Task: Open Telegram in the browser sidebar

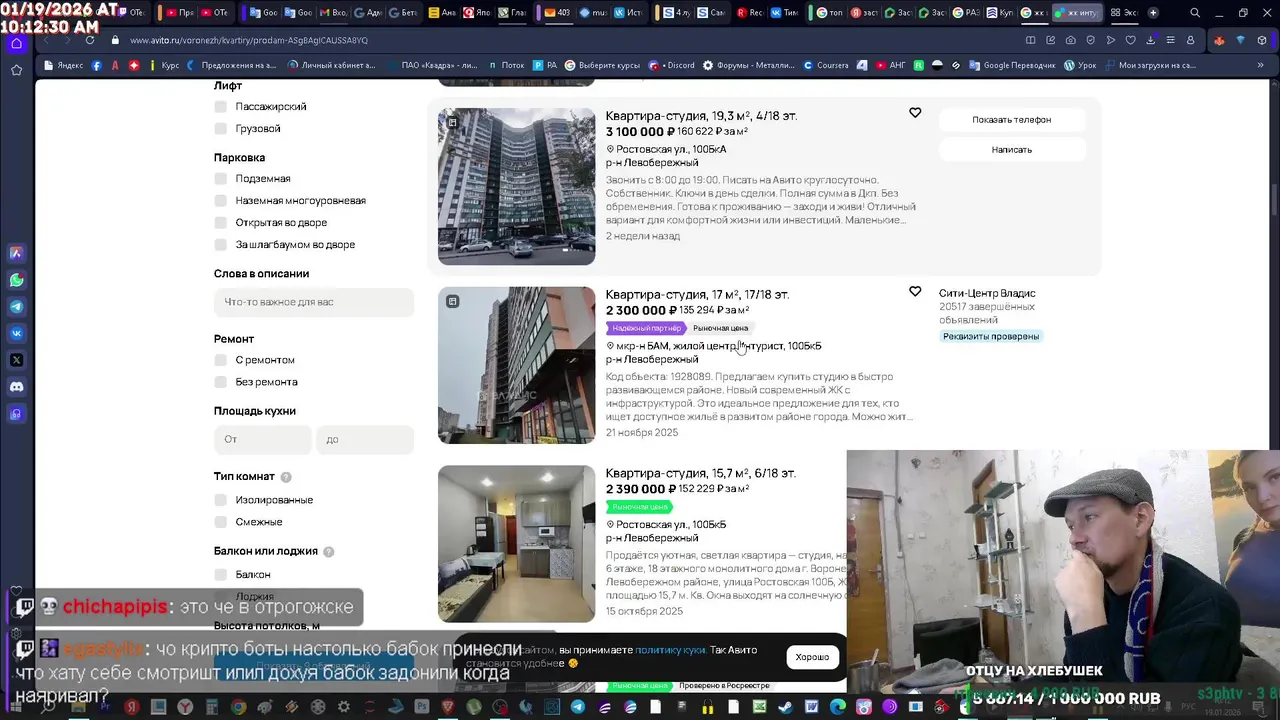Action: [x=16, y=307]
